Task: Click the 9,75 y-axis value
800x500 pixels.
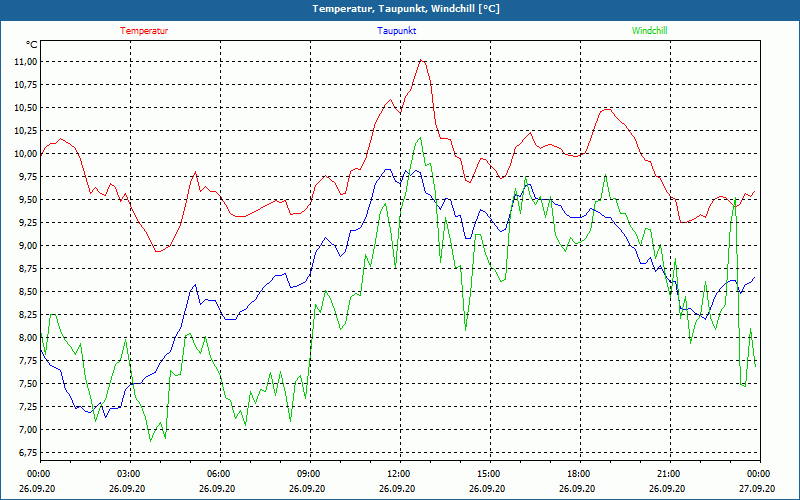Action: 28,177
